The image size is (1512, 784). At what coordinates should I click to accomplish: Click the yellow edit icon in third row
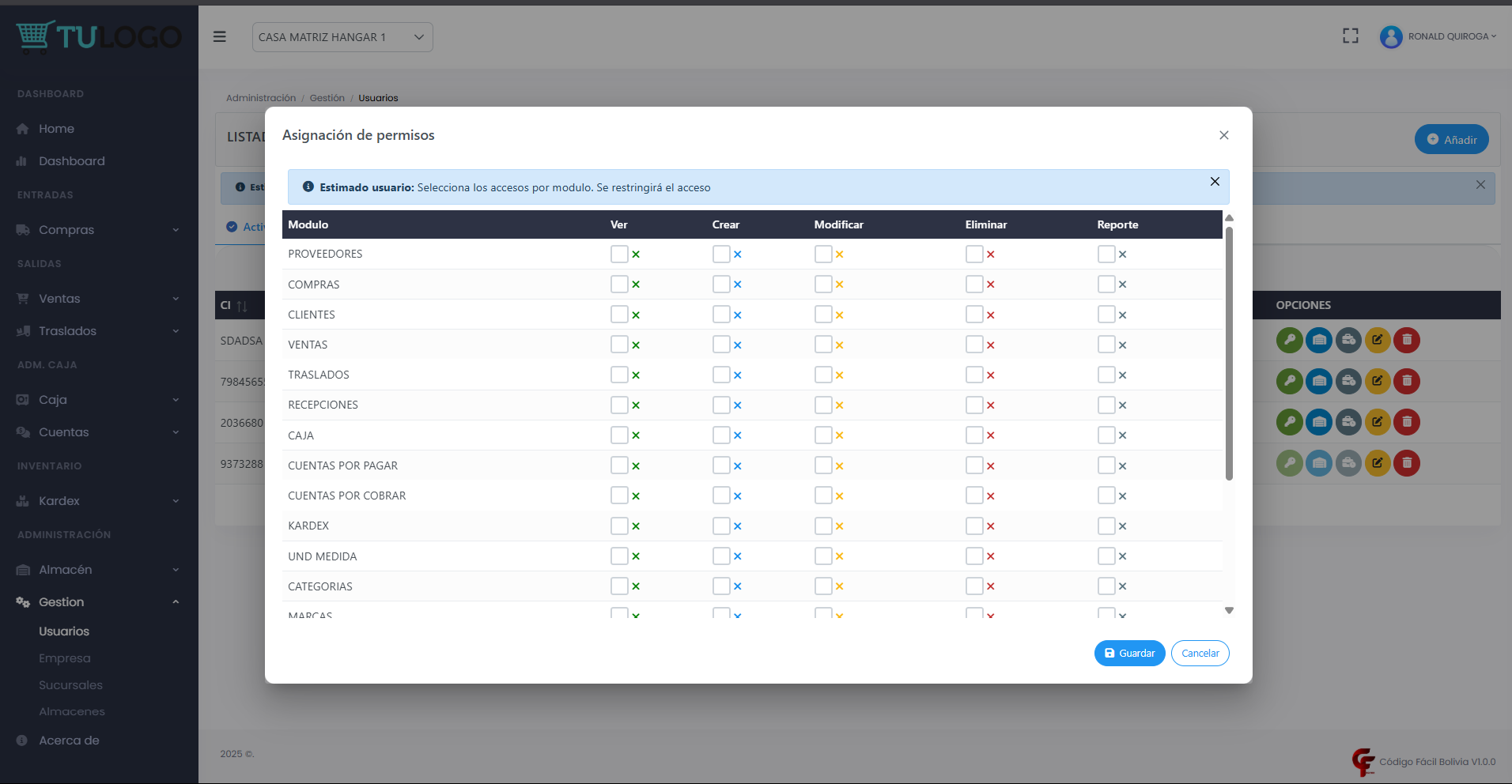[x=1377, y=422]
